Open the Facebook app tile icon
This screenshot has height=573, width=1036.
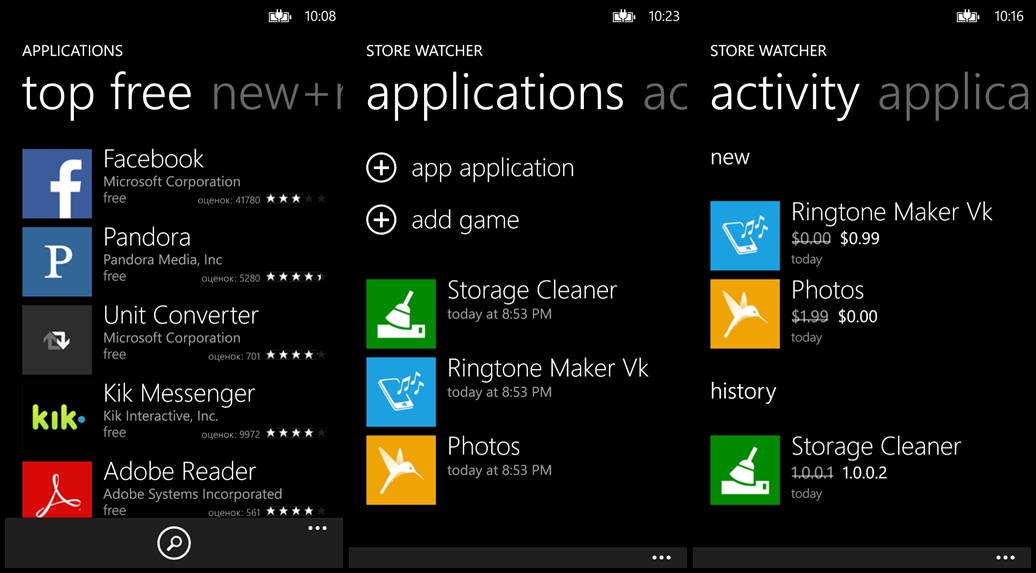click(57, 184)
